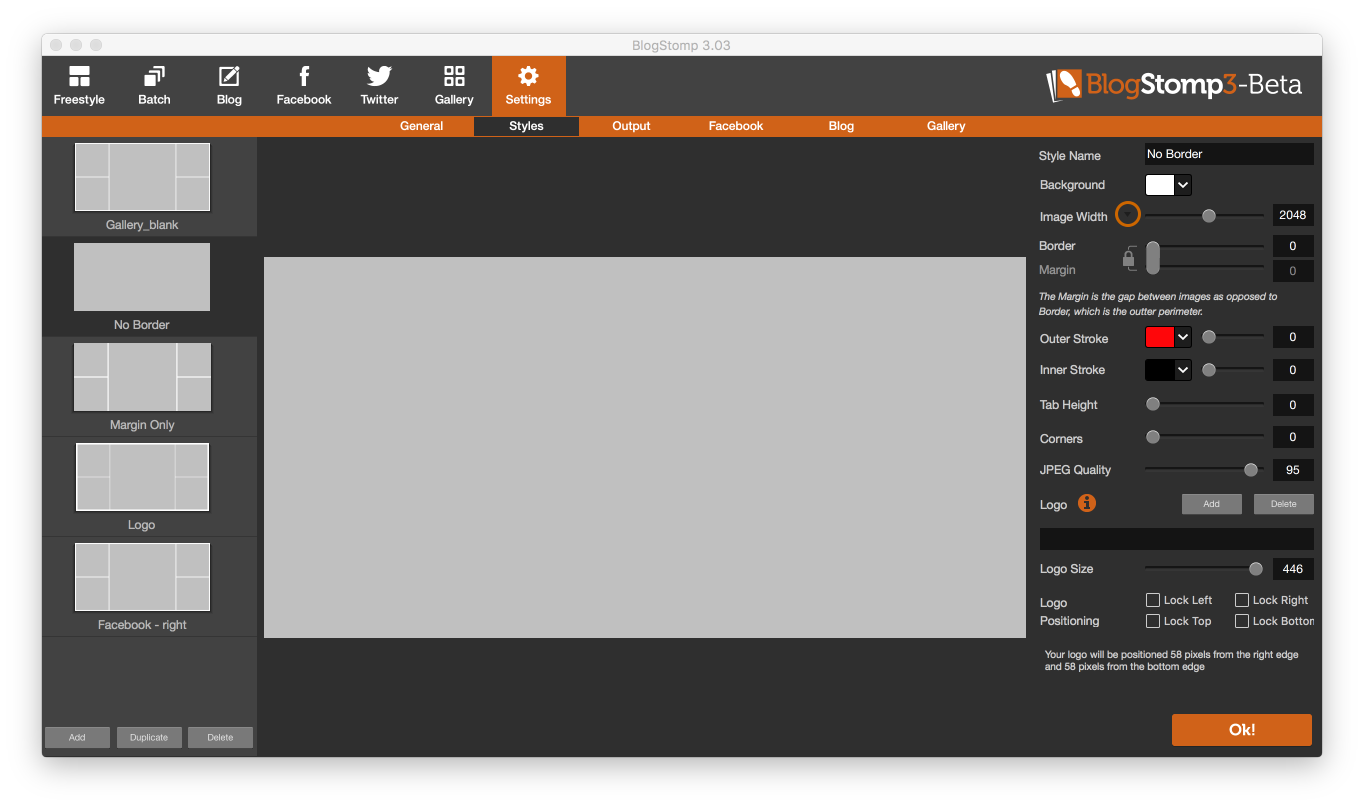Click the Corners slider handle

coord(1153,437)
